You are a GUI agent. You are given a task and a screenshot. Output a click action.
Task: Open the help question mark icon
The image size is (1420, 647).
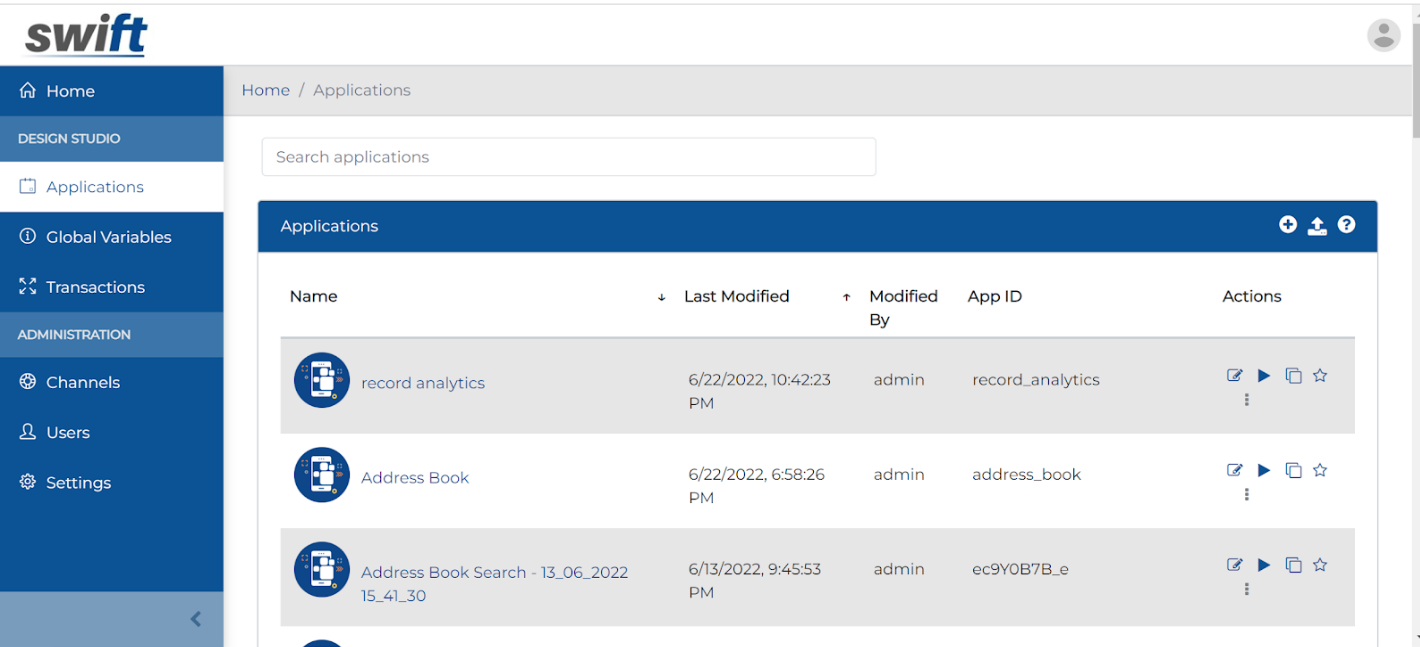click(1347, 225)
